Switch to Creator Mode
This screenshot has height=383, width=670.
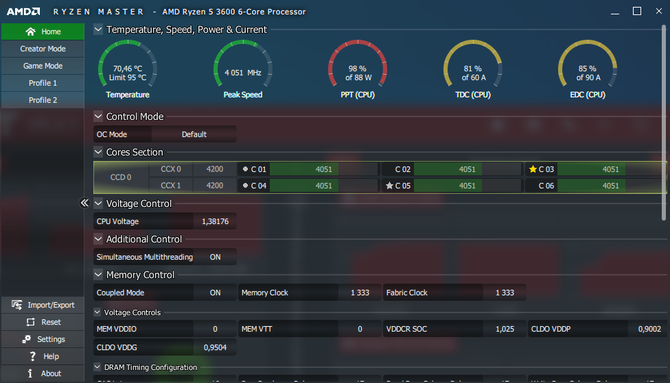pyautogui.click(x=43, y=49)
